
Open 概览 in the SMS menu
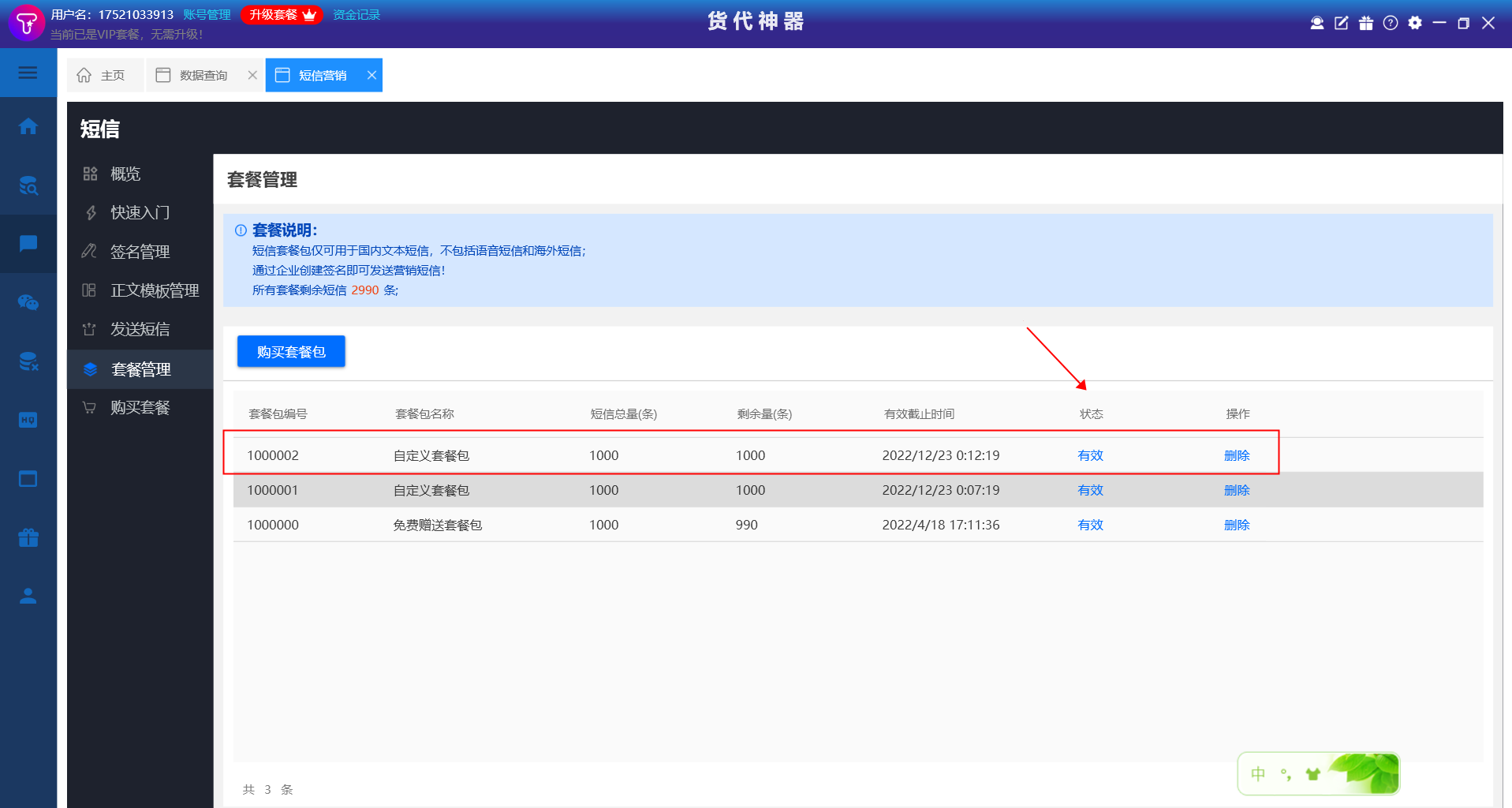[125, 174]
